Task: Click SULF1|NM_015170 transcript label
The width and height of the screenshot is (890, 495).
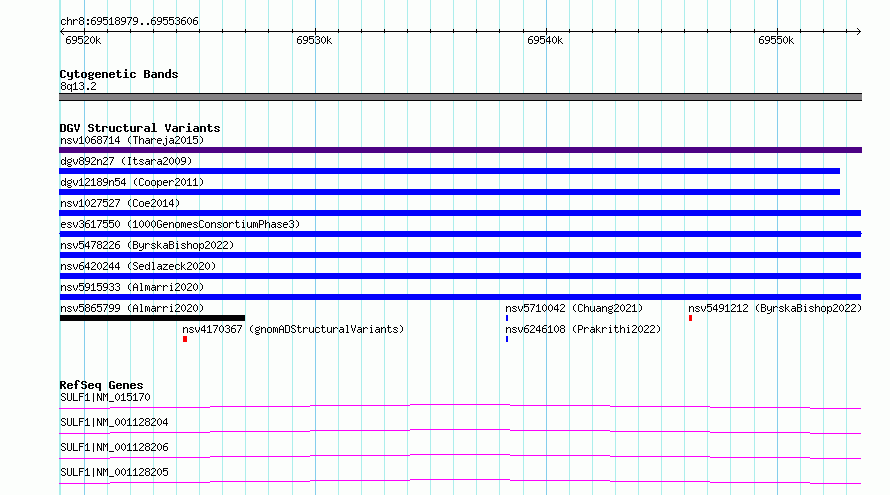Action: pos(105,397)
